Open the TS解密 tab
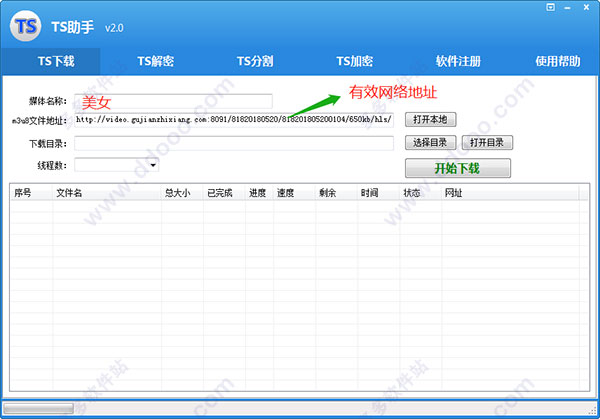Image resolution: width=600 pixels, height=419 pixels. (155, 61)
